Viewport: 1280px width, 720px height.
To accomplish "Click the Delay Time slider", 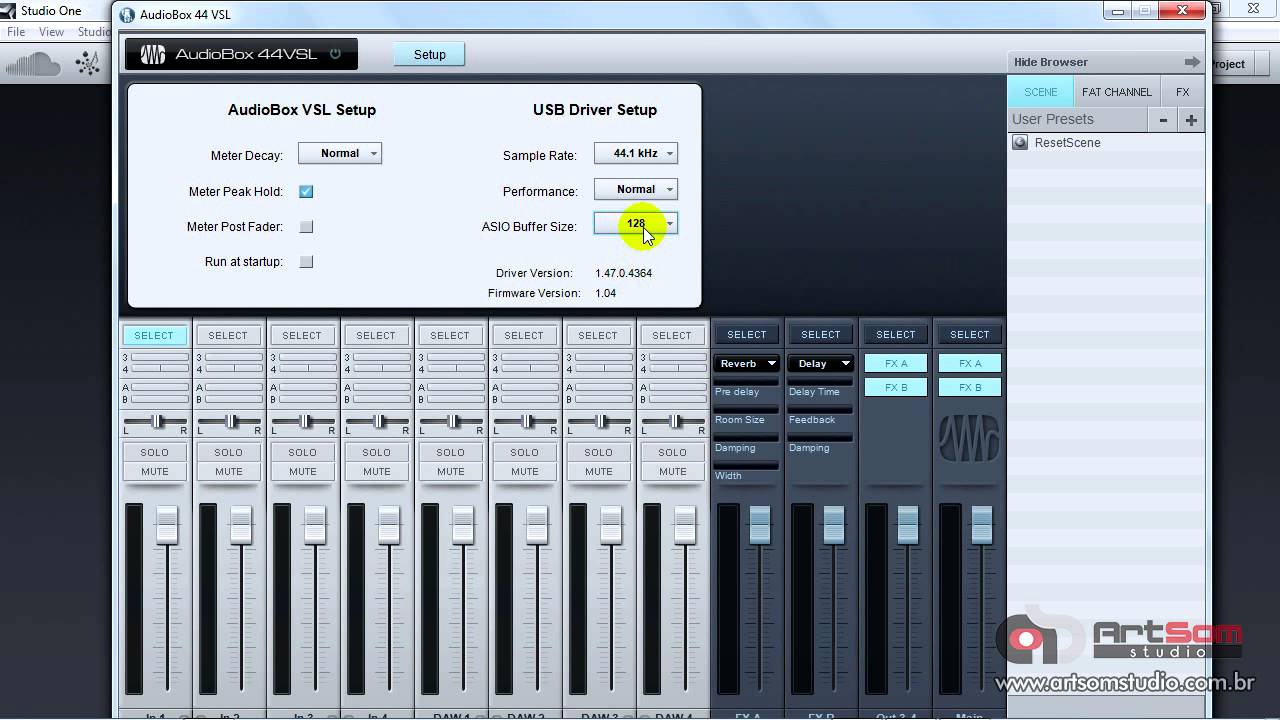I will [x=820, y=382].
